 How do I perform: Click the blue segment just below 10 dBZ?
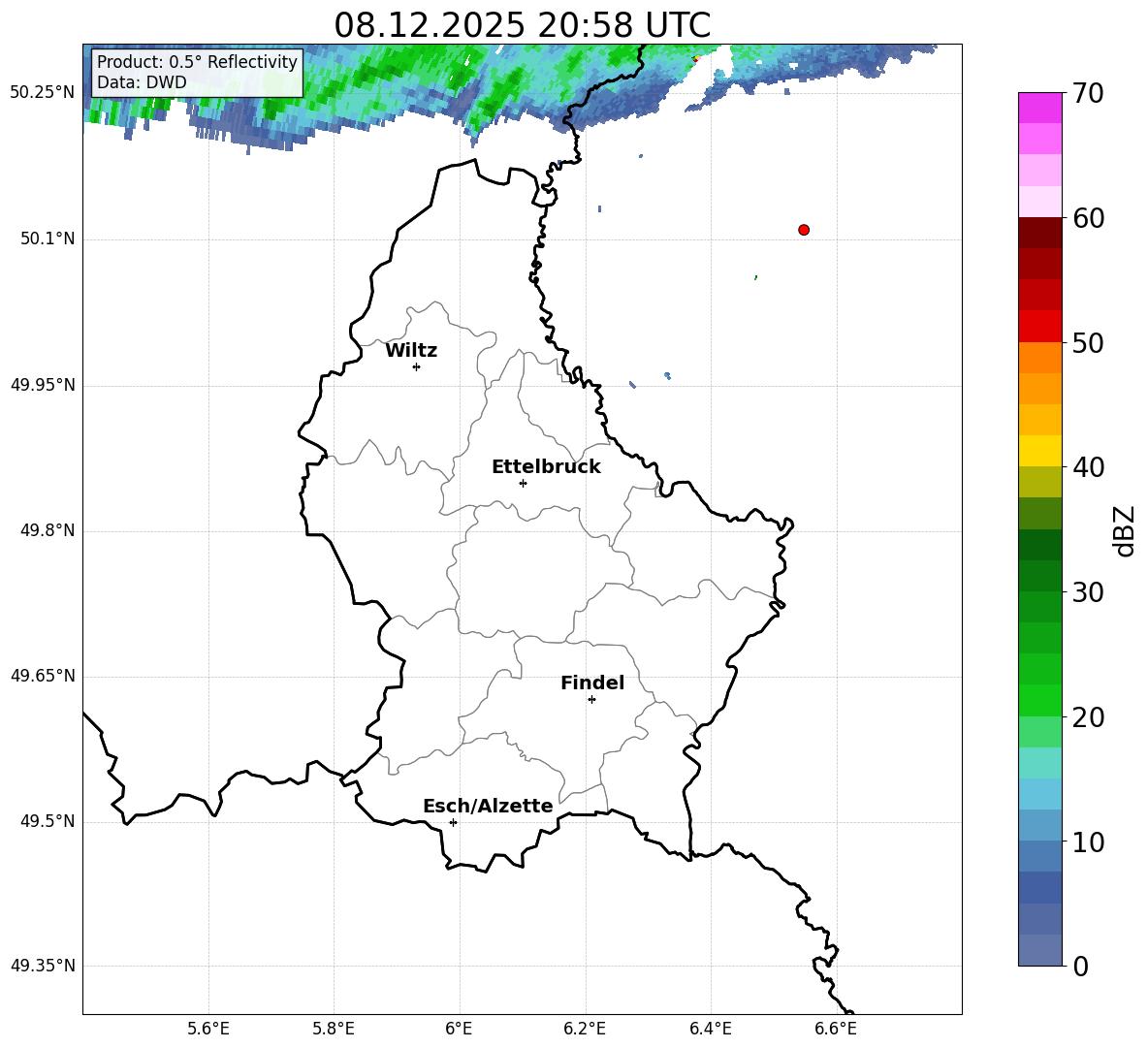pos(1039,856)
